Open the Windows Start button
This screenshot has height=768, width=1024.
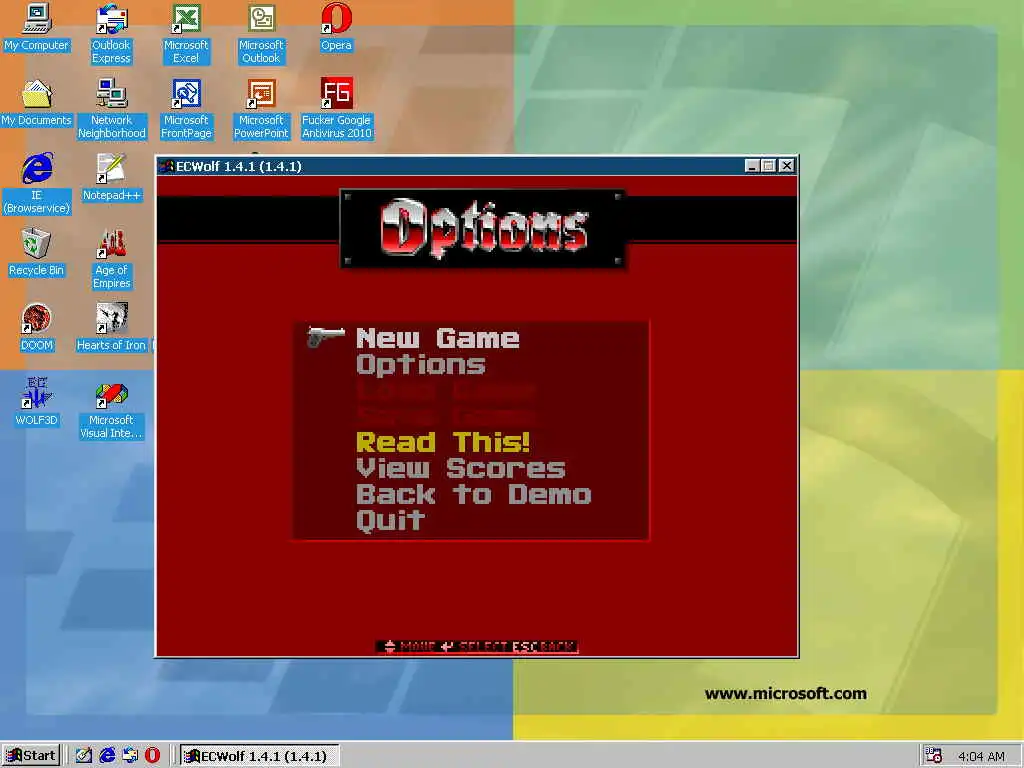(31, 756)
